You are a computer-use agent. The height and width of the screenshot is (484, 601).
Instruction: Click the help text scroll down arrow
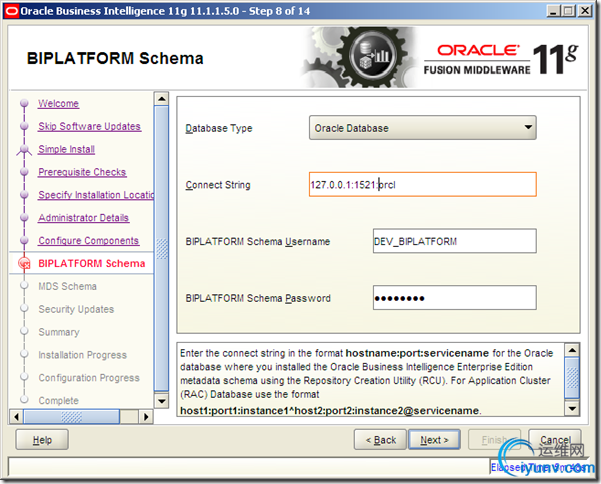[572, 409]
